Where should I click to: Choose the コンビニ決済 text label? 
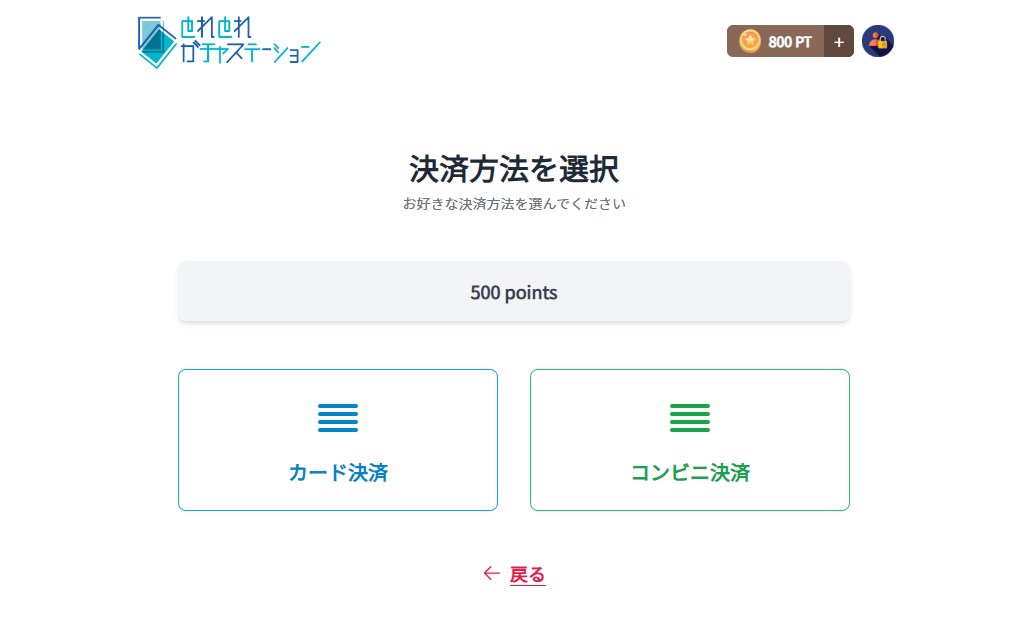click(689, 473)
